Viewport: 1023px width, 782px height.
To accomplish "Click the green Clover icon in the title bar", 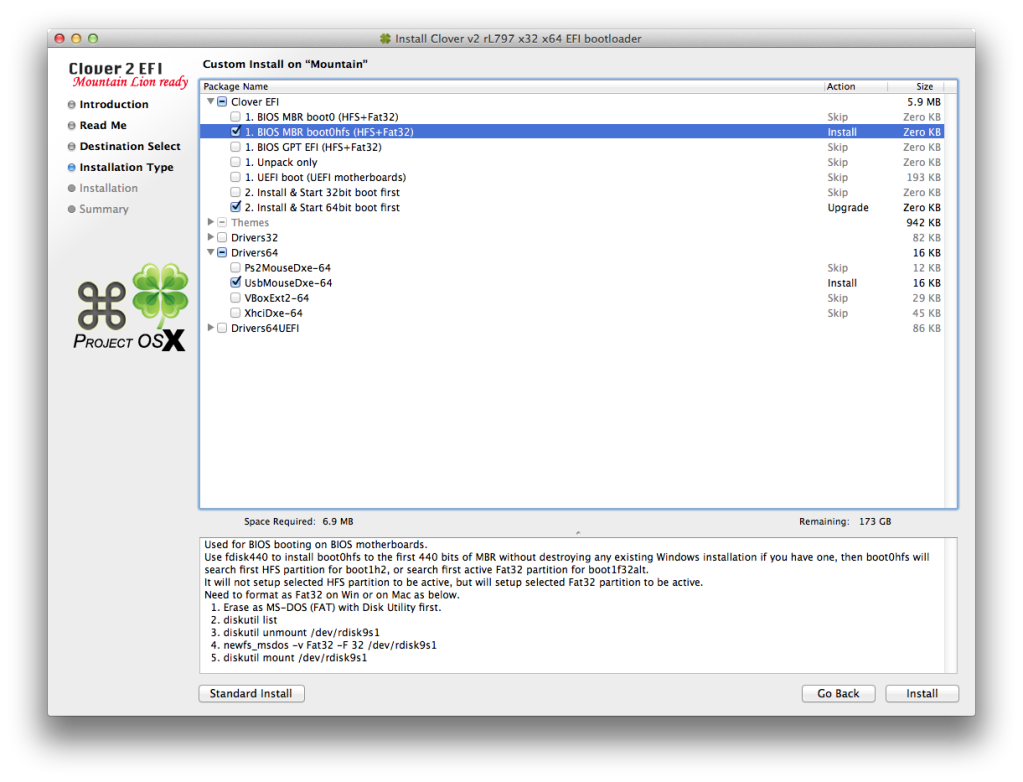I will point(385,38).
